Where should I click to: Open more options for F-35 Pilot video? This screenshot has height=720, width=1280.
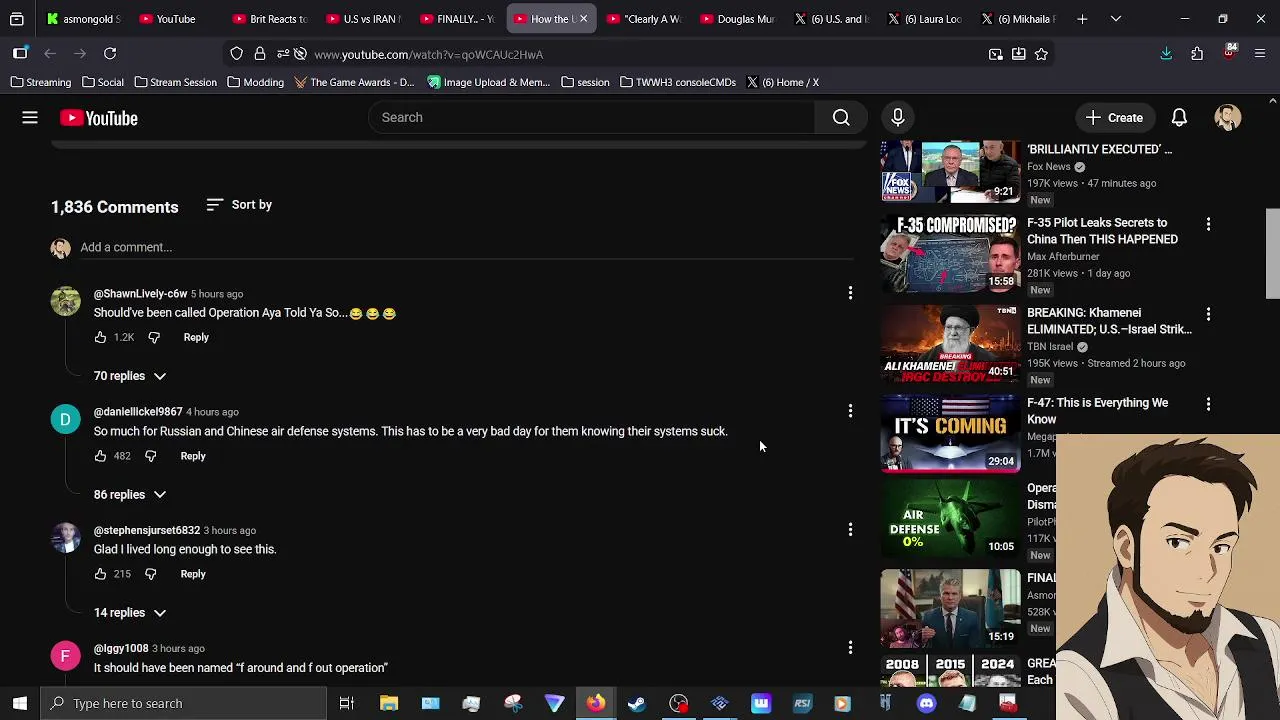coord(1208,225)
